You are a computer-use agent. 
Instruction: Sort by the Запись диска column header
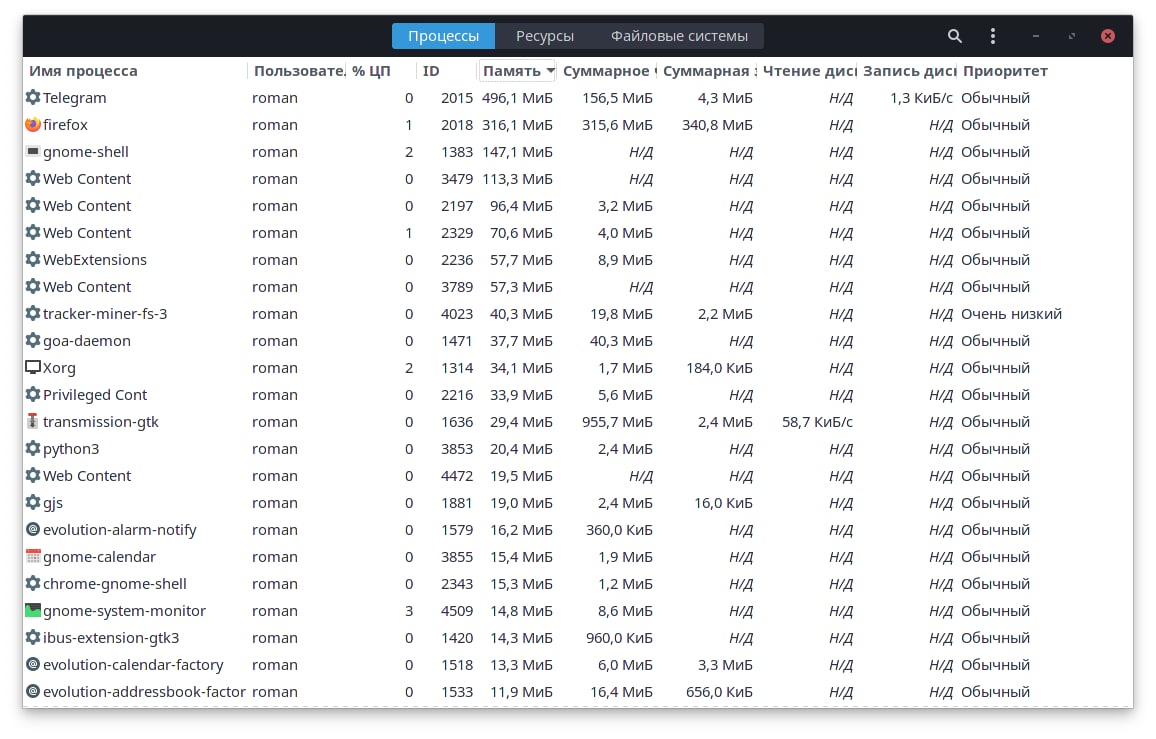(x=909, y=71)
